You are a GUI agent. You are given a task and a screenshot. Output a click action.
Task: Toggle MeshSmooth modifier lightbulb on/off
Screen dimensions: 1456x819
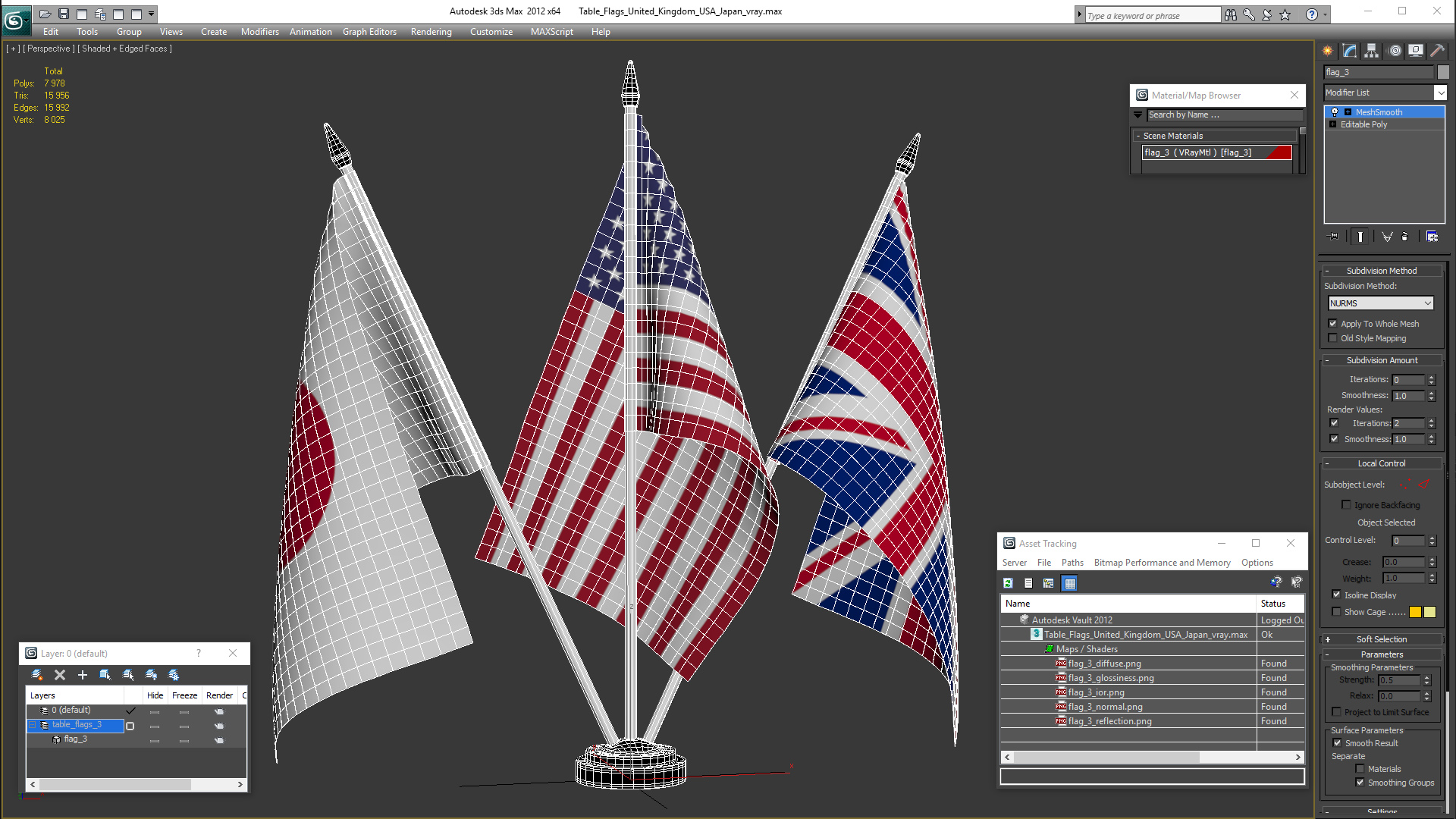(1335, 112)
